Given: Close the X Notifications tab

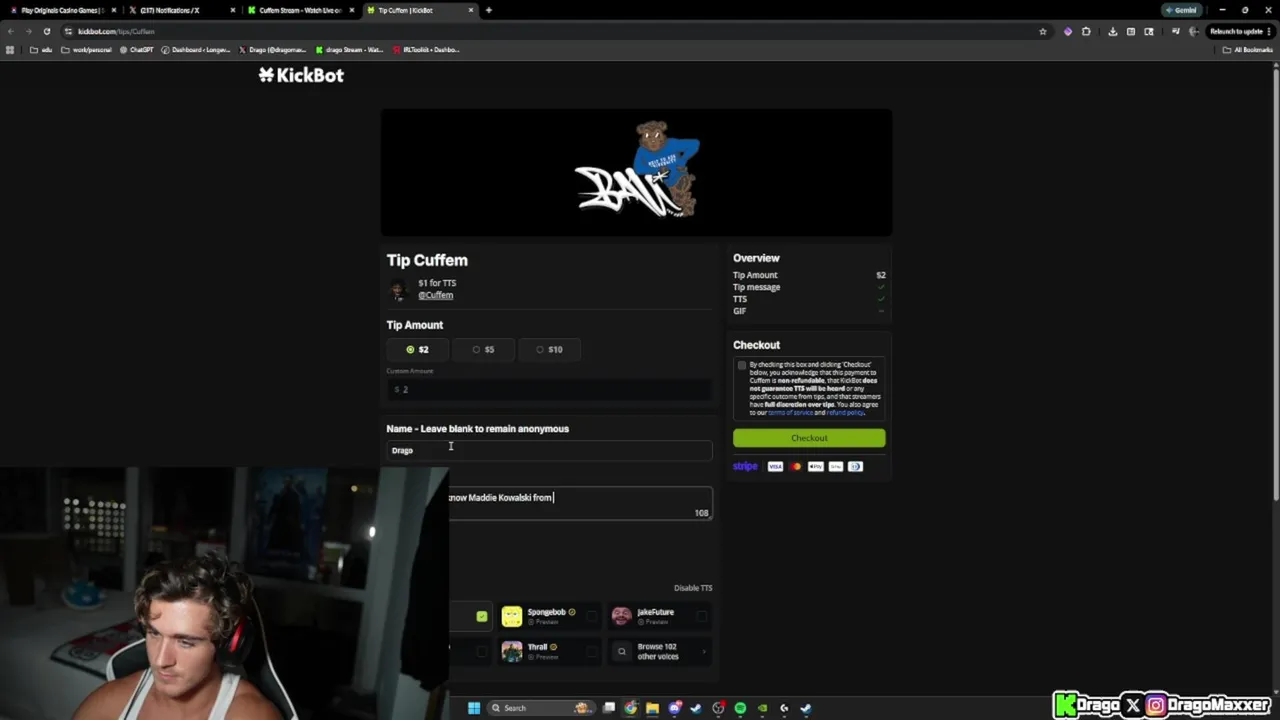Looking at the screenshot, I should [232, 10].
